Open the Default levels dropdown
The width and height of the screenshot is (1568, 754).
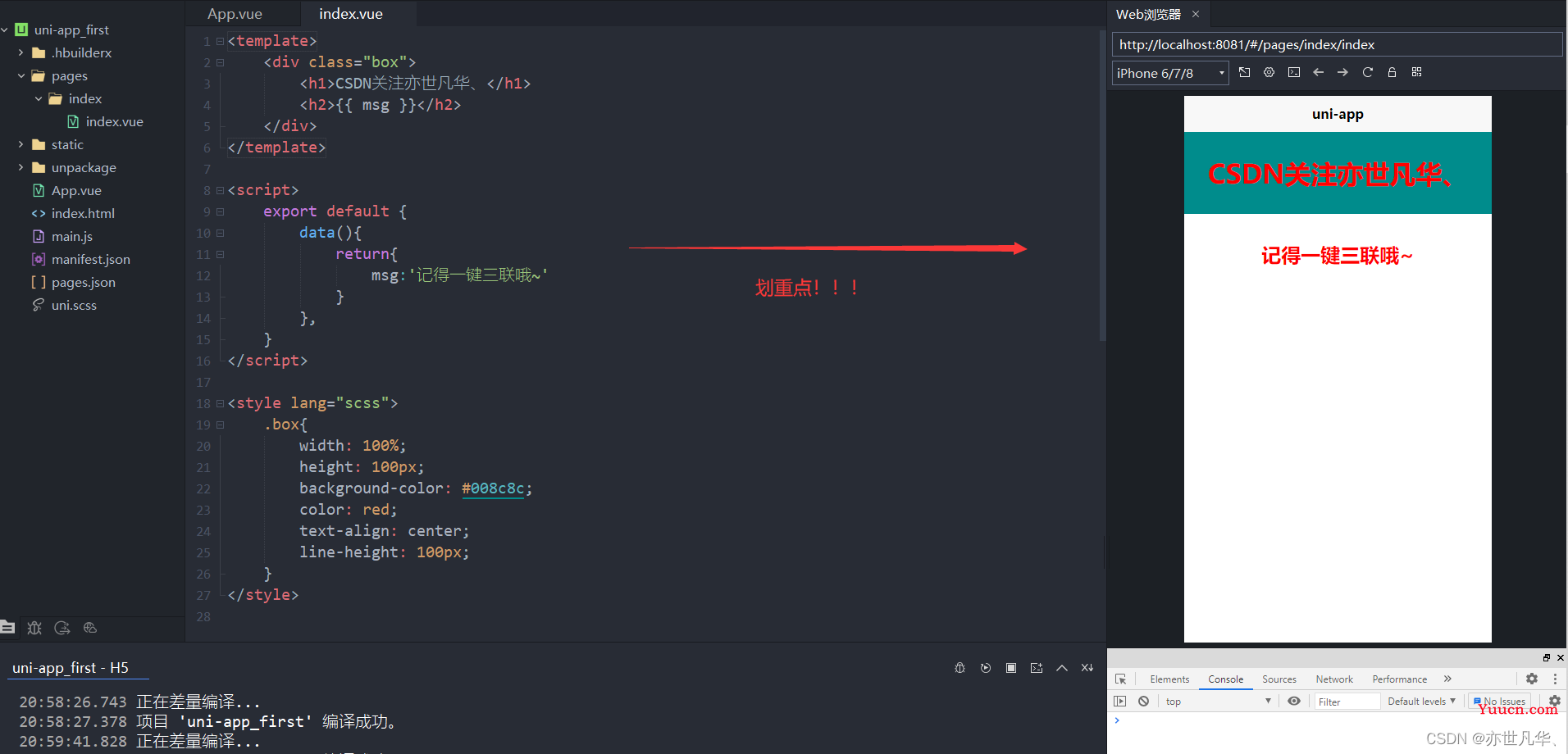click(1421, 701)
